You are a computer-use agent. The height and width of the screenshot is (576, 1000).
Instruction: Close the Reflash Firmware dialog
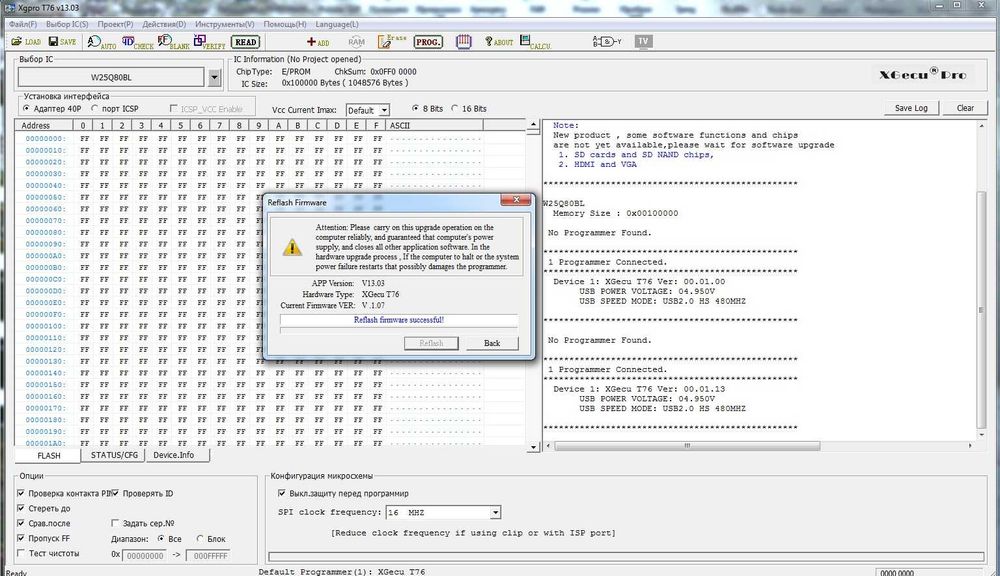(515, 200)
